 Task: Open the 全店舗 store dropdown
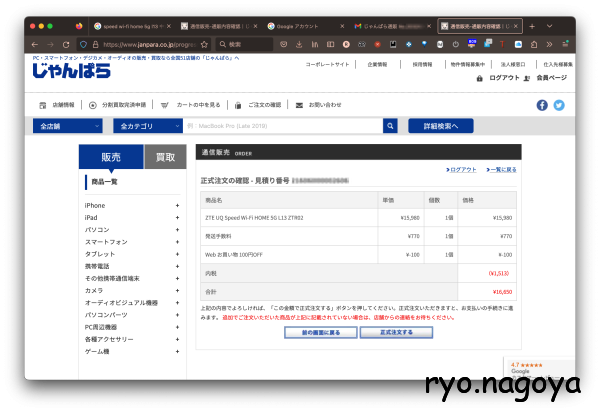66,127
